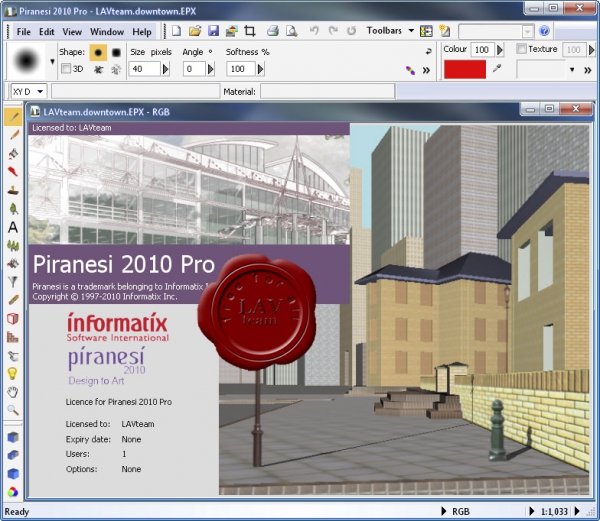600x521 pixels.
Task: Save the file with the floppy disk icon
Action: [x=213, y=31]
